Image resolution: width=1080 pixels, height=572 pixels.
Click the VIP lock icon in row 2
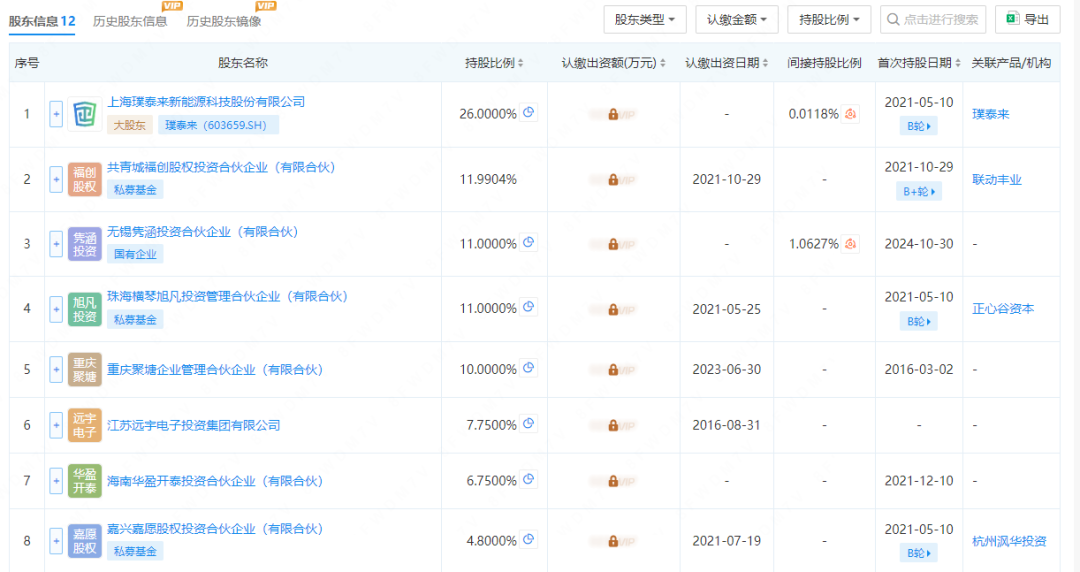(613, 180)
